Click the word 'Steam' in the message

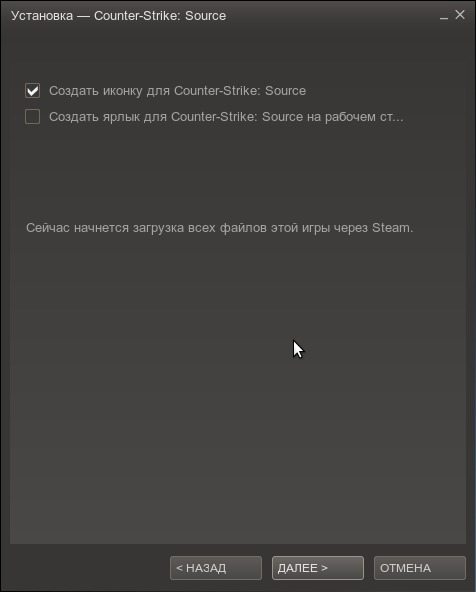[x=391, y=228]
